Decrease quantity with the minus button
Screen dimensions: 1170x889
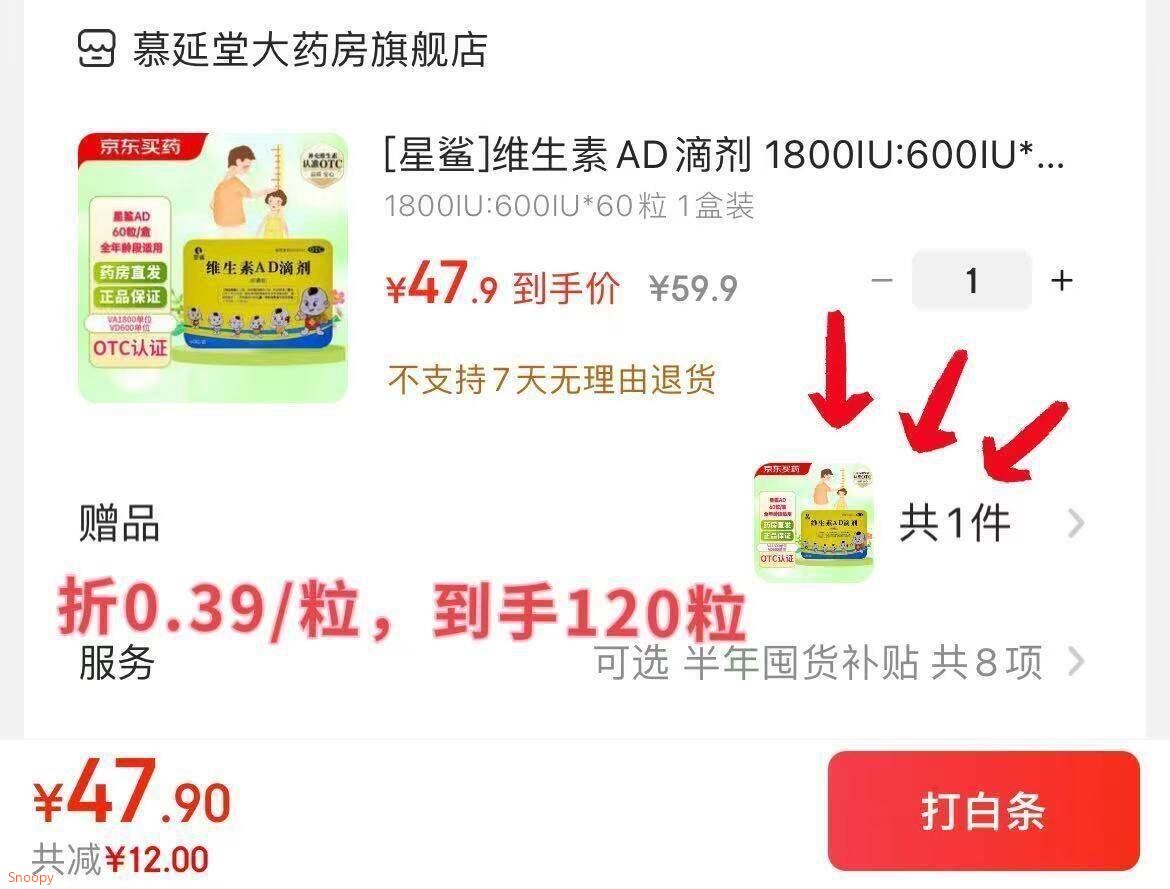point(882,281)
